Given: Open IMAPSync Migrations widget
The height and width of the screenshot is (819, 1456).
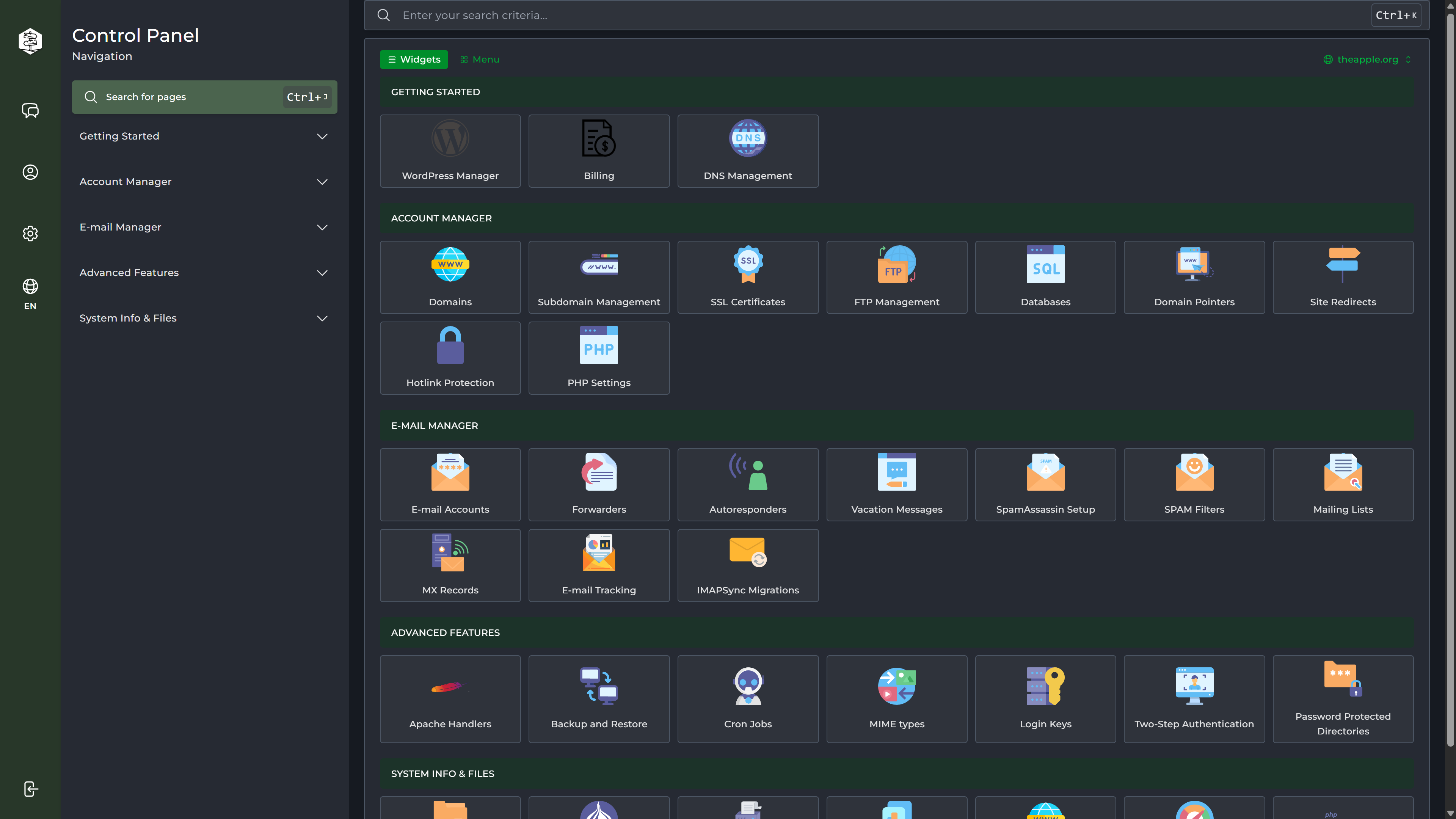Looking at the screenshot, I should click(748, 565).
